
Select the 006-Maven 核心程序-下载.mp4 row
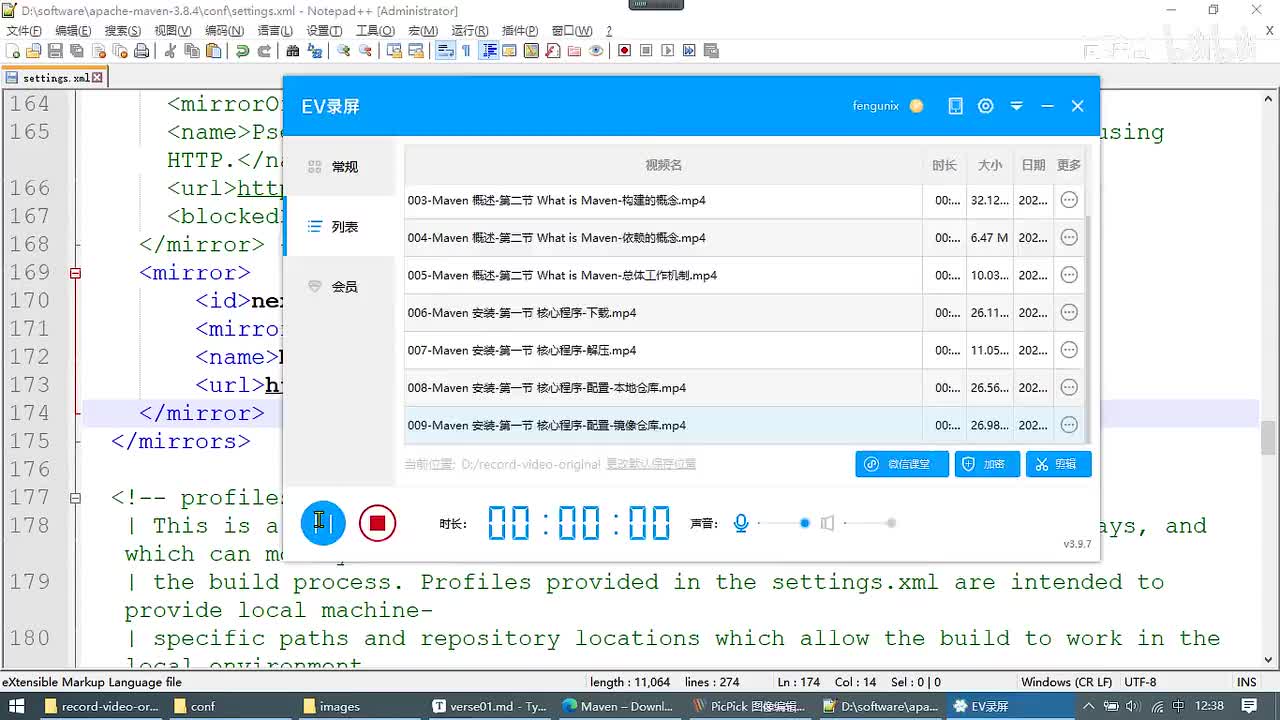[744, 313]
